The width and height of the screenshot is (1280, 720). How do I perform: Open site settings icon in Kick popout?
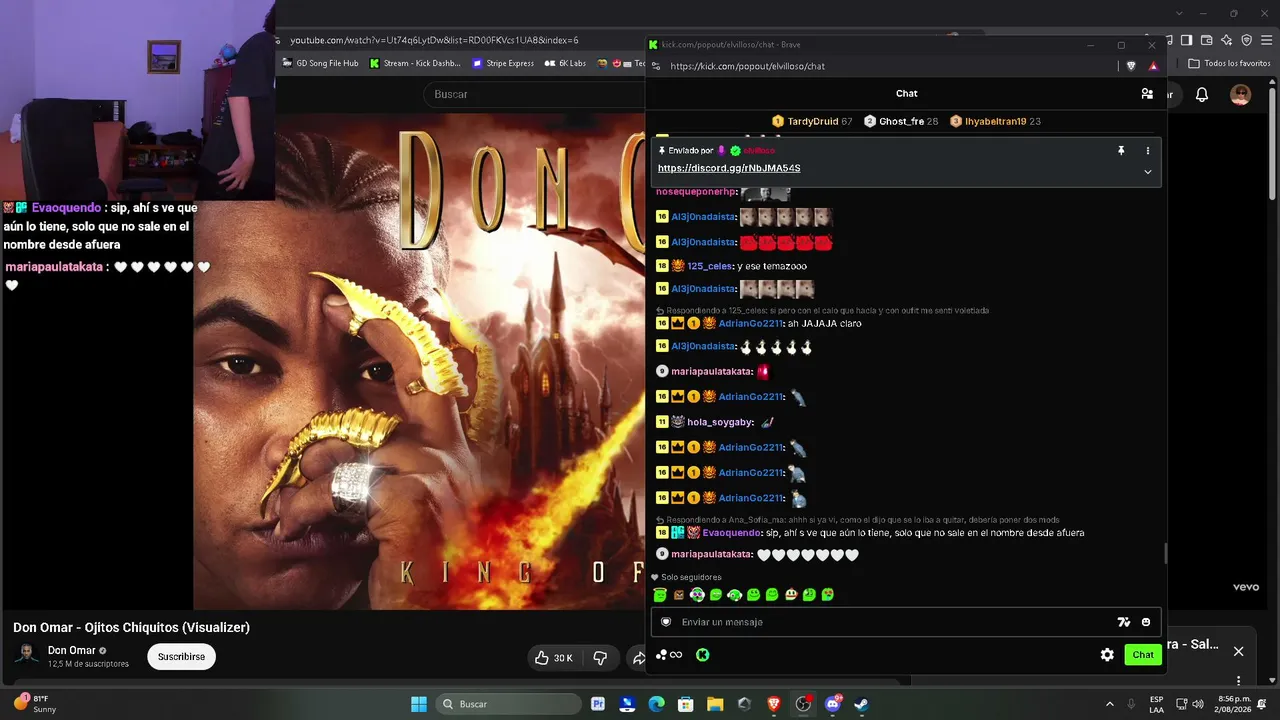pos(656,66)
